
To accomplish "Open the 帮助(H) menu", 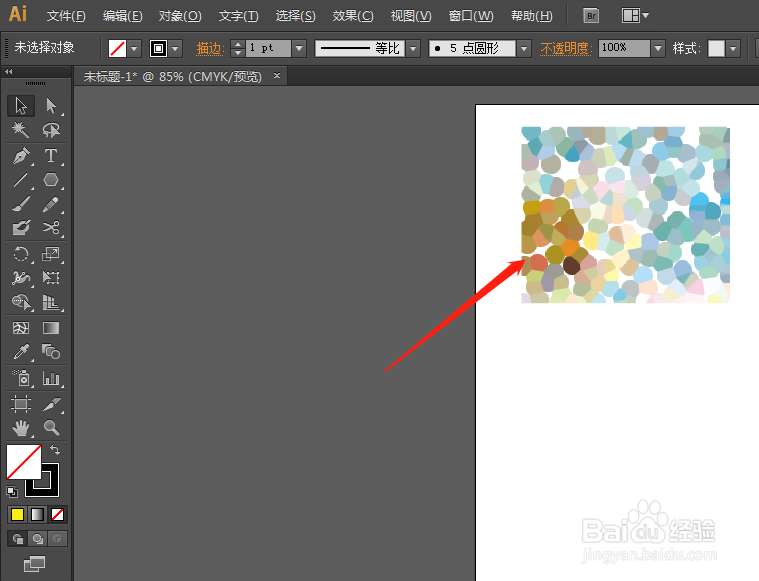I will point(531,16).
